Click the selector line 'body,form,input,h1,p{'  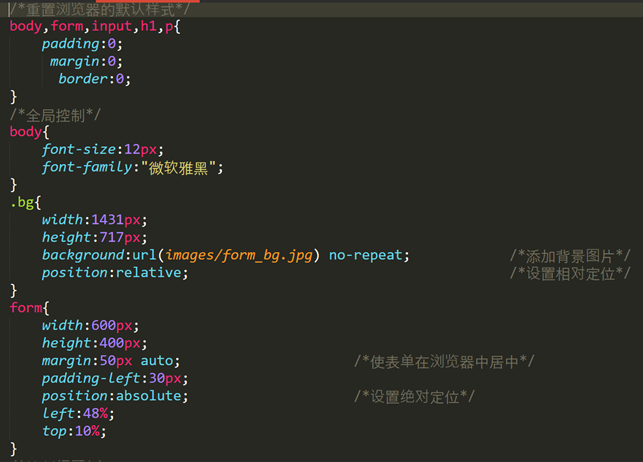95,27
